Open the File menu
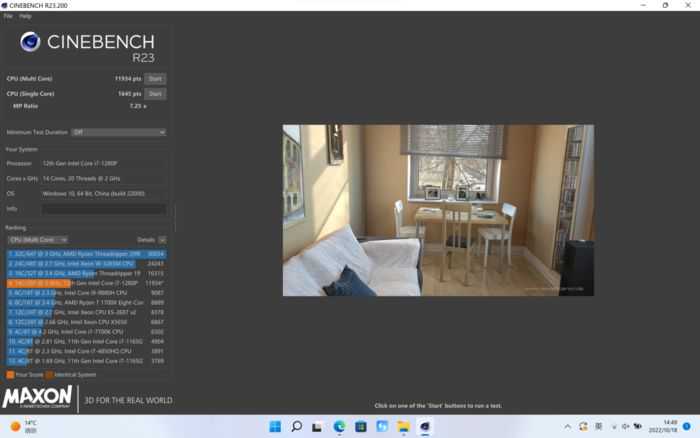 coord(8,16)
